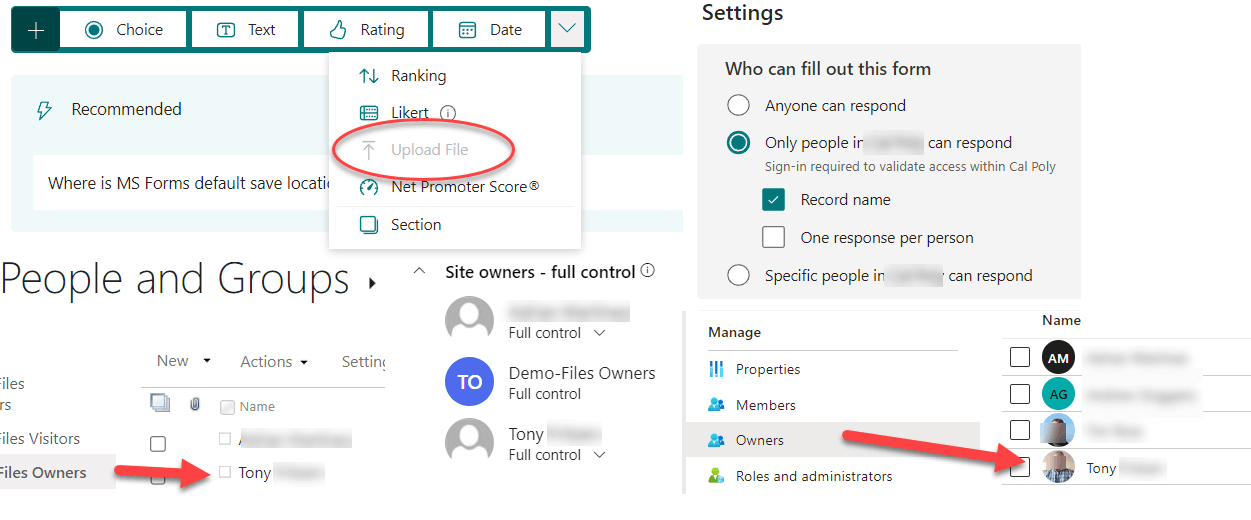Tick the checkbox beside the AM avatar
This screenshot has width=1251, height=520.
point(1019,357)
